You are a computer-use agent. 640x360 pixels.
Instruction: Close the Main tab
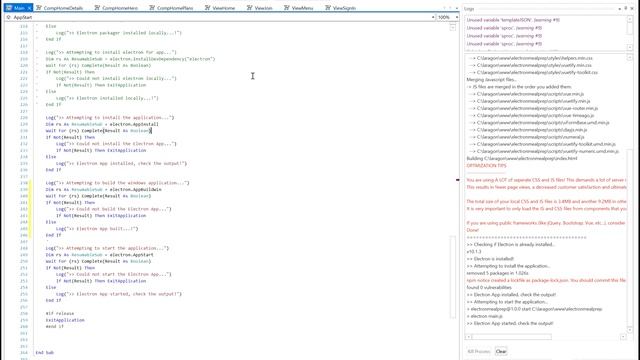pyautogui.click(x=30, y=8)
